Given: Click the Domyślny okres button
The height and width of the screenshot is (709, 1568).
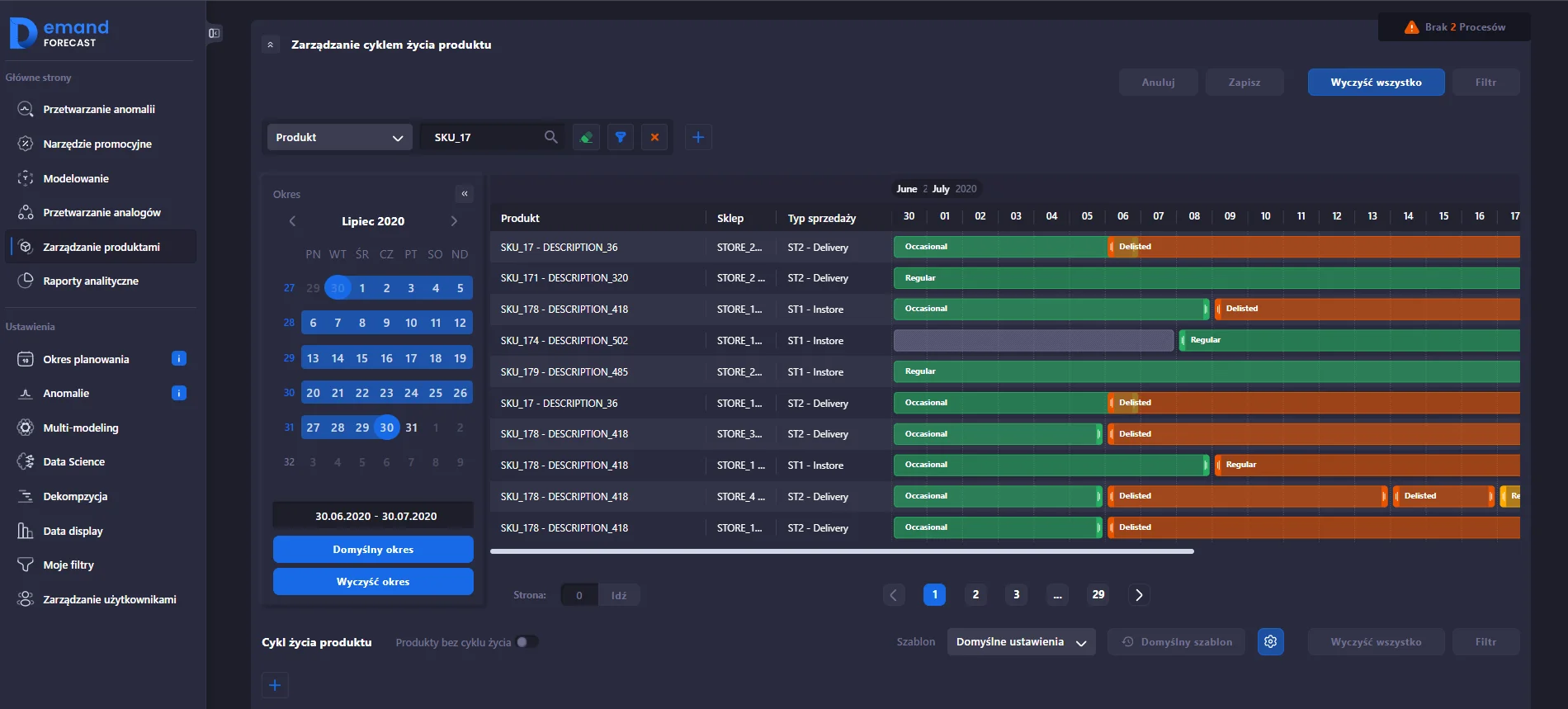Looking at the screenshot, I should [x=373, y=549].
